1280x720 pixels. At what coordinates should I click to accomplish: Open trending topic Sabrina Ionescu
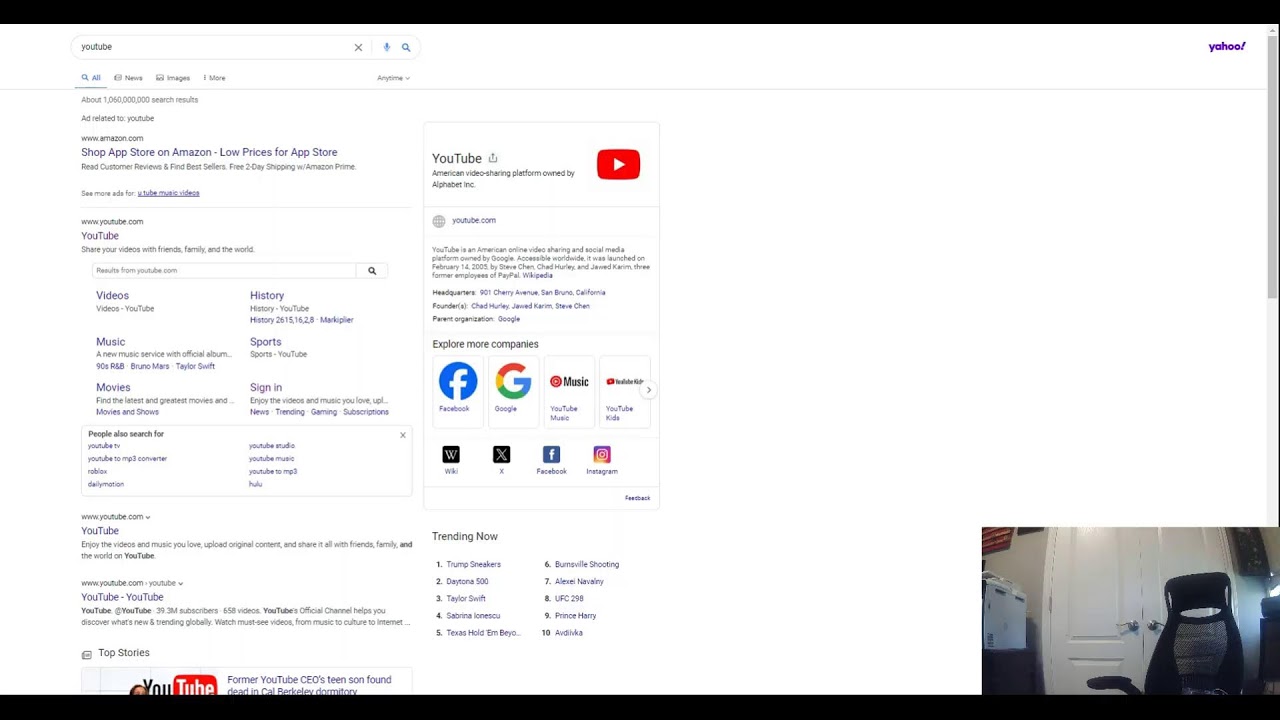pos(473,616)
